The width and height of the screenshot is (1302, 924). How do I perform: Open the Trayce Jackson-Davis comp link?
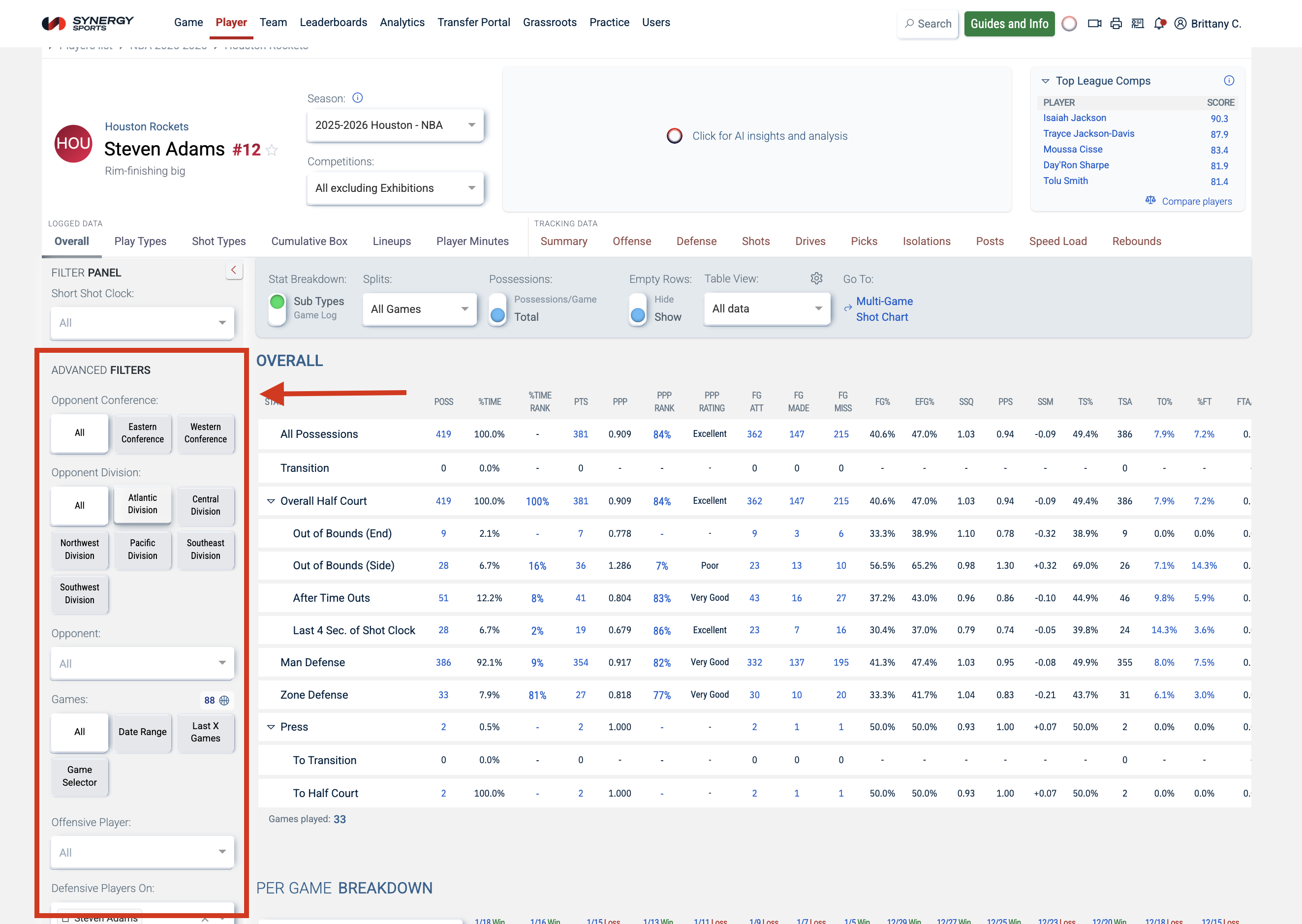coord(1088,134)
